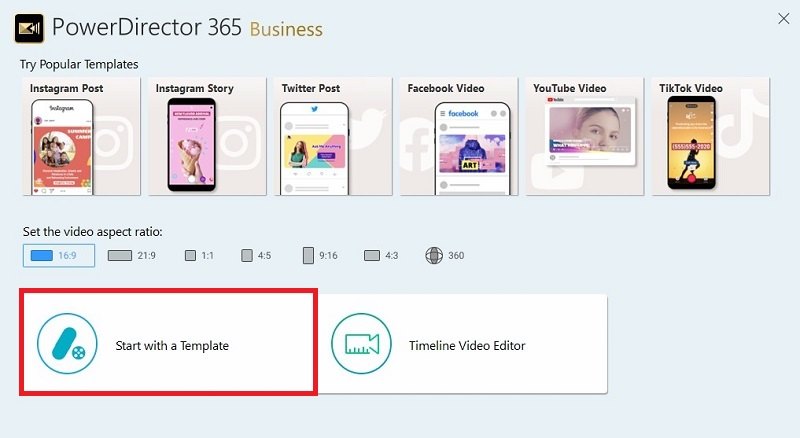Image resolution: width=800 pixels, height=438 pixels.
Task: Switch aspect ratio to 4:5
Action: pyautogui.click(x=256, y=255)
